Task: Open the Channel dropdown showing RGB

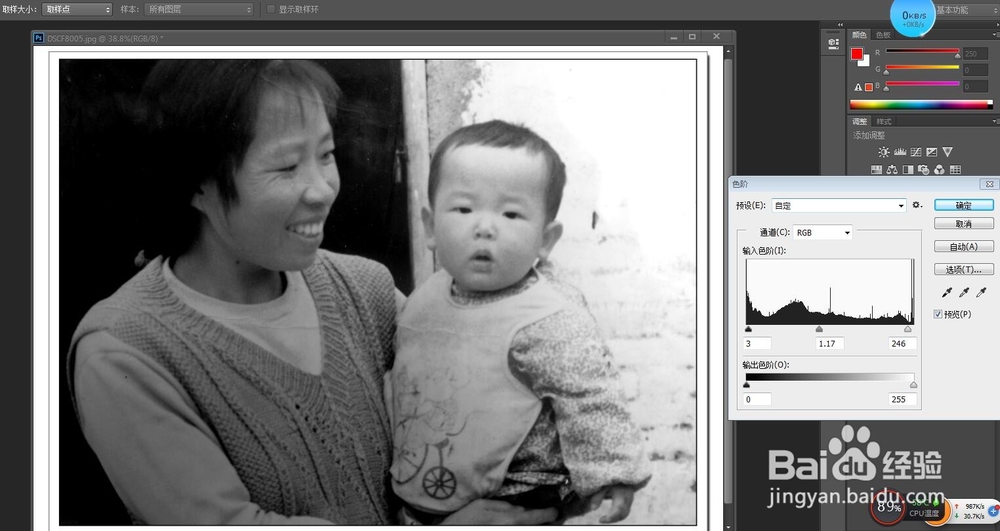Action: (x=823, y=233)
